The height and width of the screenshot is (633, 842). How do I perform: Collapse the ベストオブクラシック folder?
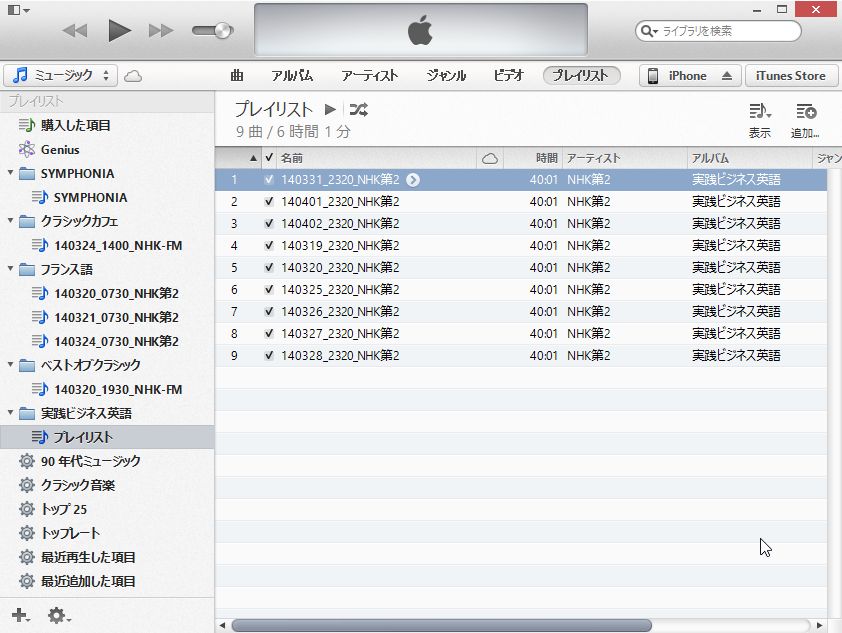coord(10,365)
